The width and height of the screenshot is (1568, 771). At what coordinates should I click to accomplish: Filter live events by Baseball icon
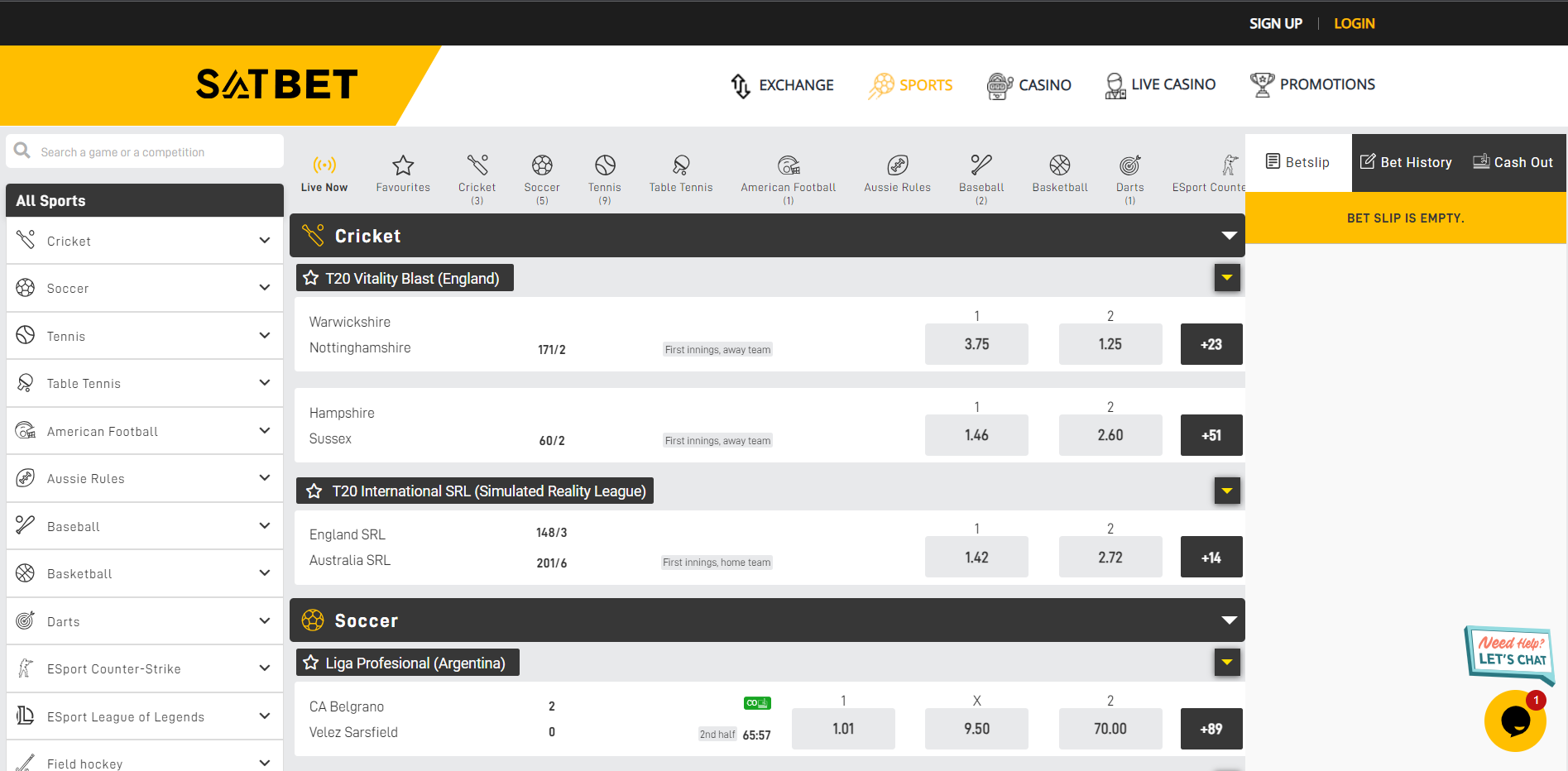tap(981, 165)
